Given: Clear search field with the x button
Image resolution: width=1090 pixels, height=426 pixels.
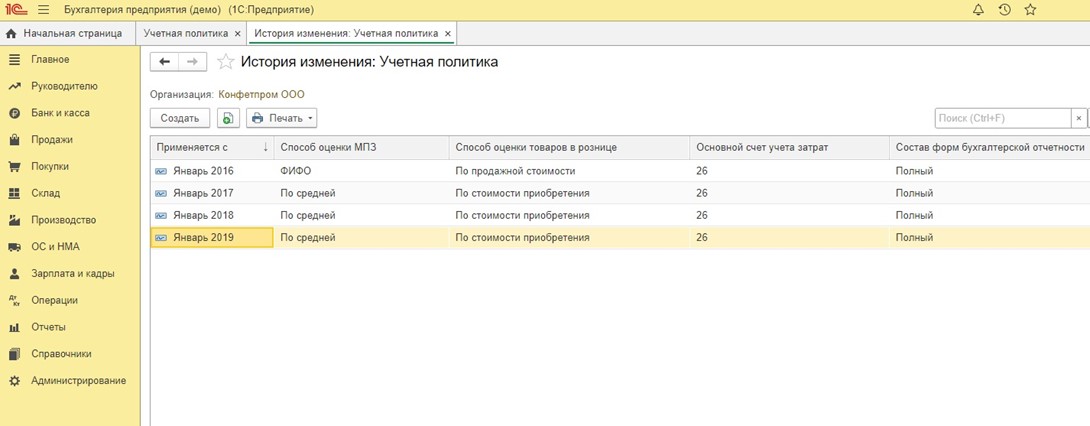Looking at the screenshot, I should click(1078, 118).
